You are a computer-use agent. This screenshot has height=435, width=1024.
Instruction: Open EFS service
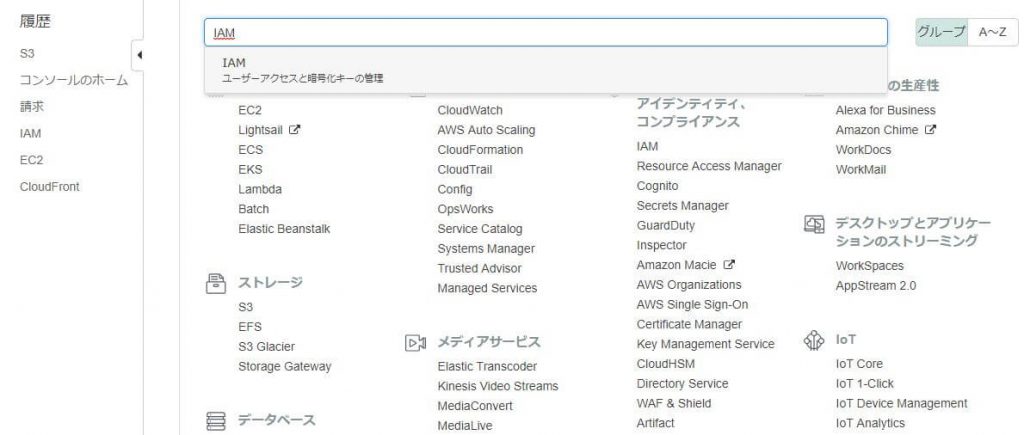[250, 327]
